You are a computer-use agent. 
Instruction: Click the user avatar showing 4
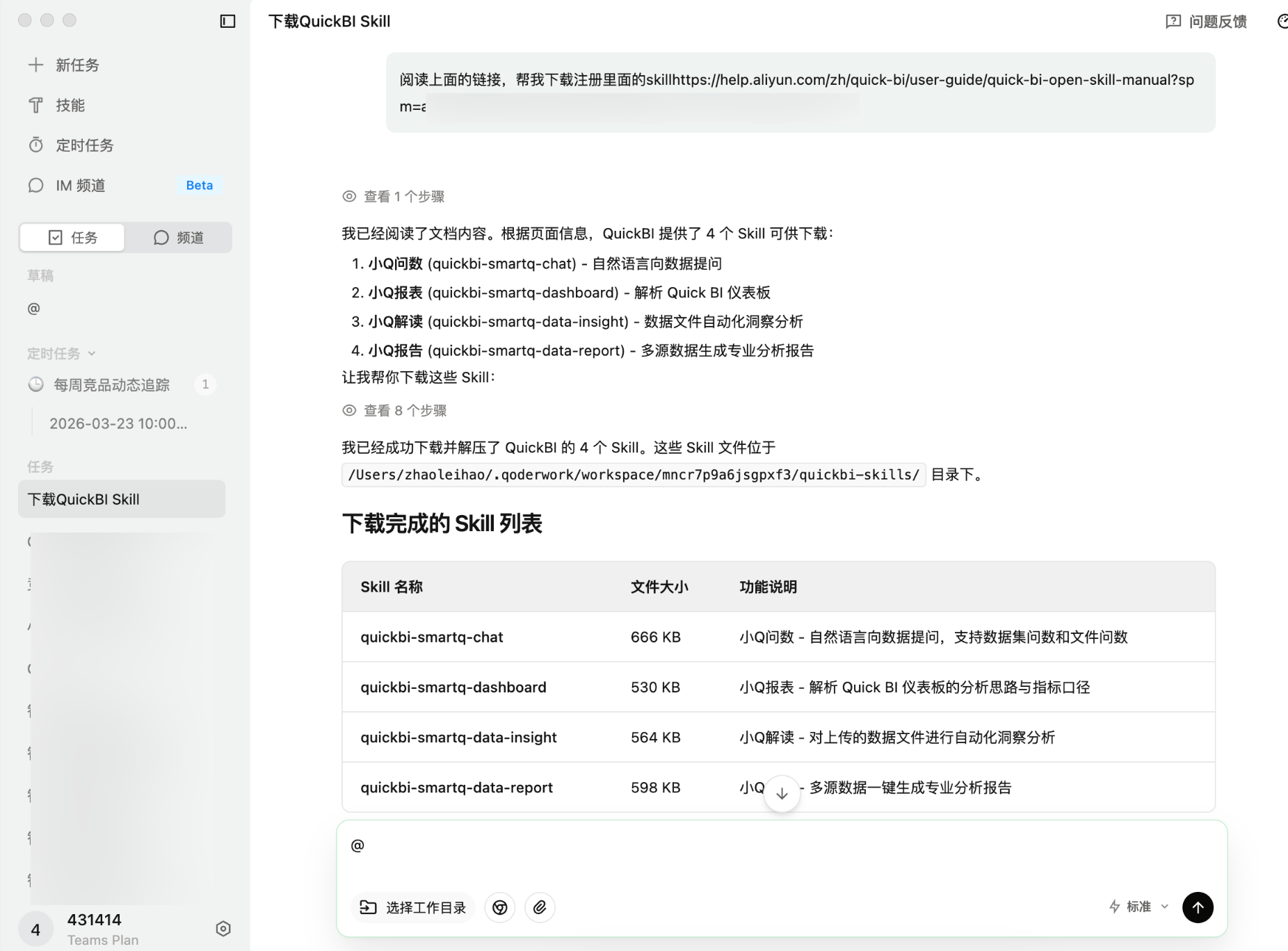(x=35, y=929)
